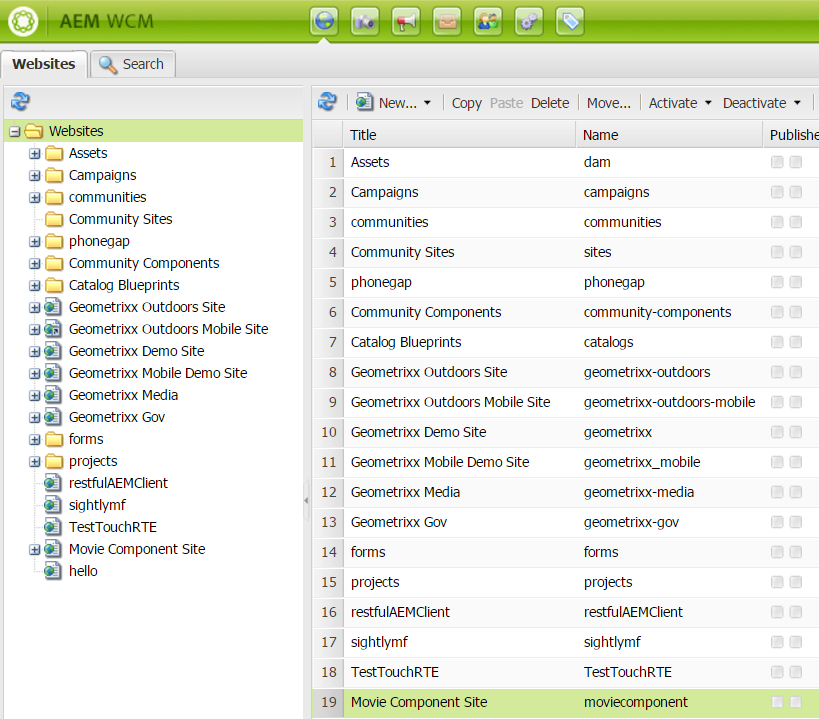Click the TestTouchRTE page icon in tree

point(52,527)
